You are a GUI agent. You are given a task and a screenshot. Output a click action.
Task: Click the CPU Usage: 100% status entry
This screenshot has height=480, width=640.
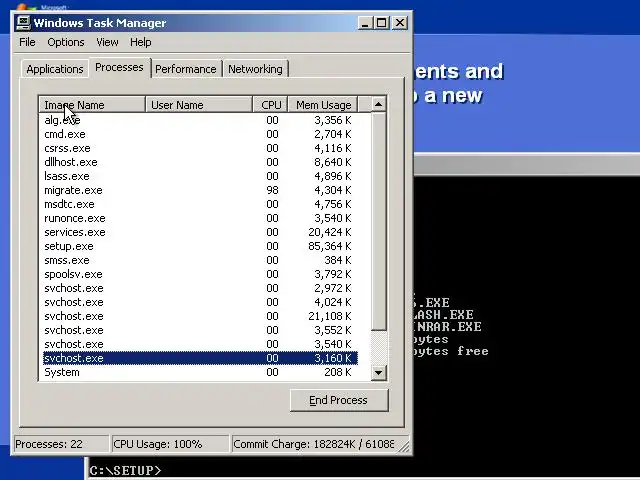(x=170, y=444)
